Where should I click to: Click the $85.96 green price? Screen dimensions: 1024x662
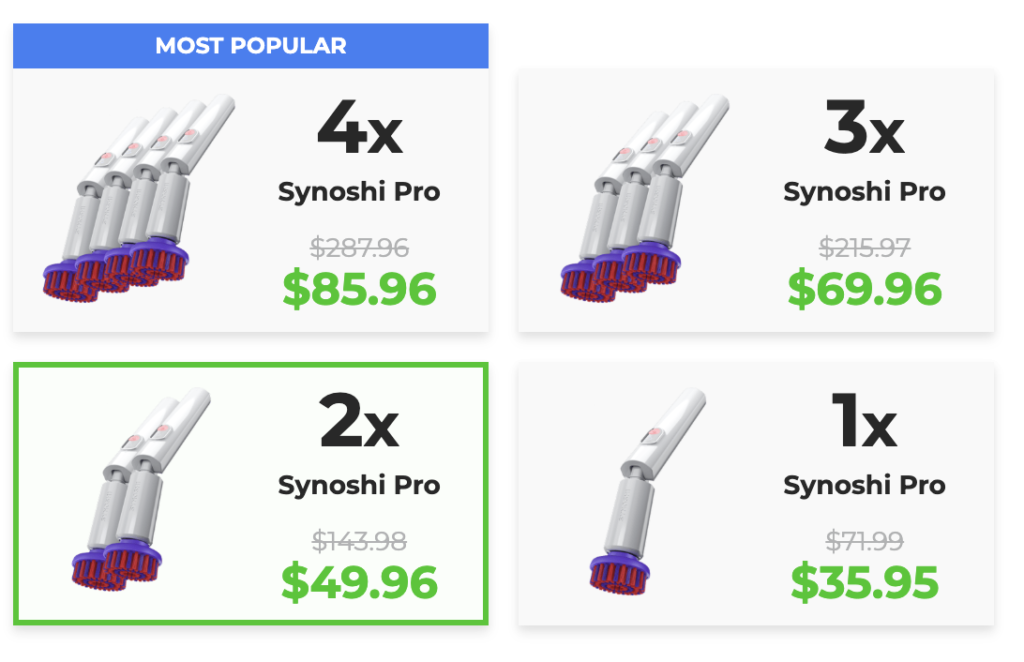(x=360, y=289)
